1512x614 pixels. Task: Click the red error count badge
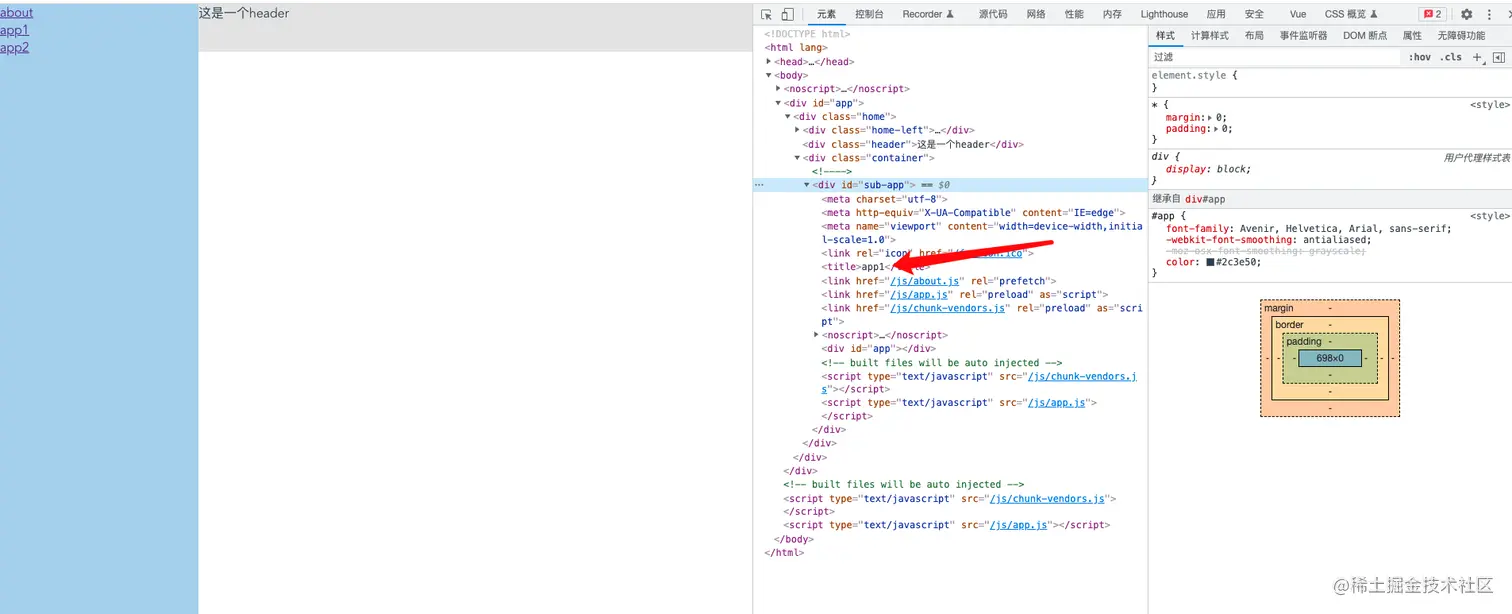pyautogui.click(x=1433, y=14)
